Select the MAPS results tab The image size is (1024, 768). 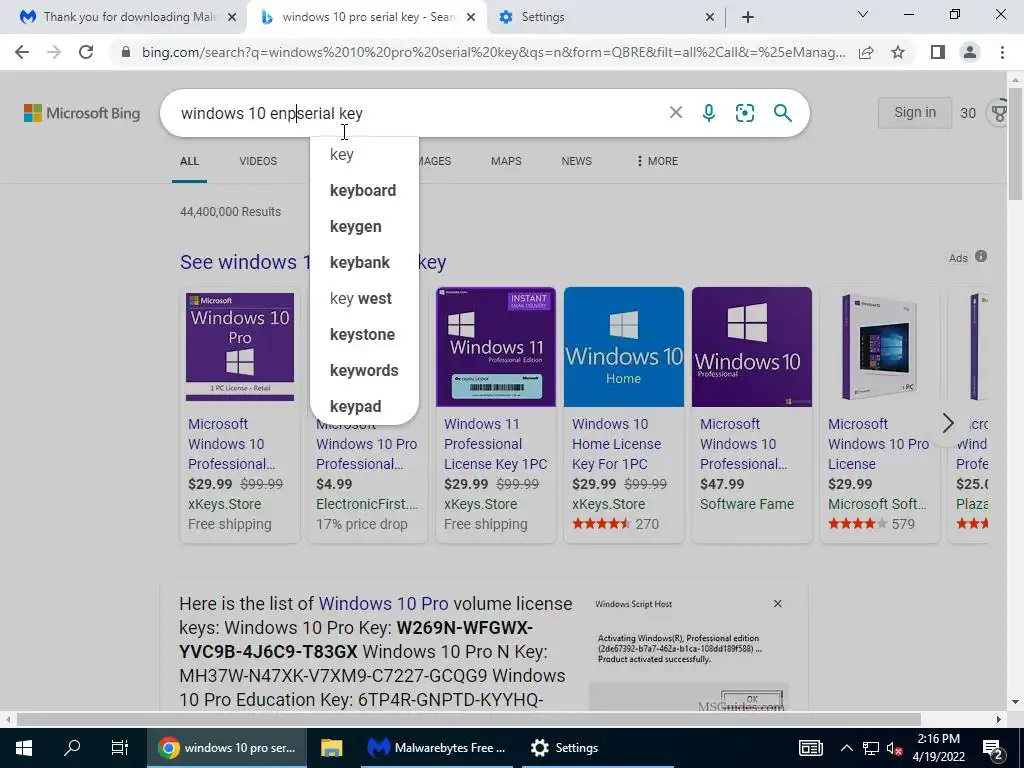506,161
